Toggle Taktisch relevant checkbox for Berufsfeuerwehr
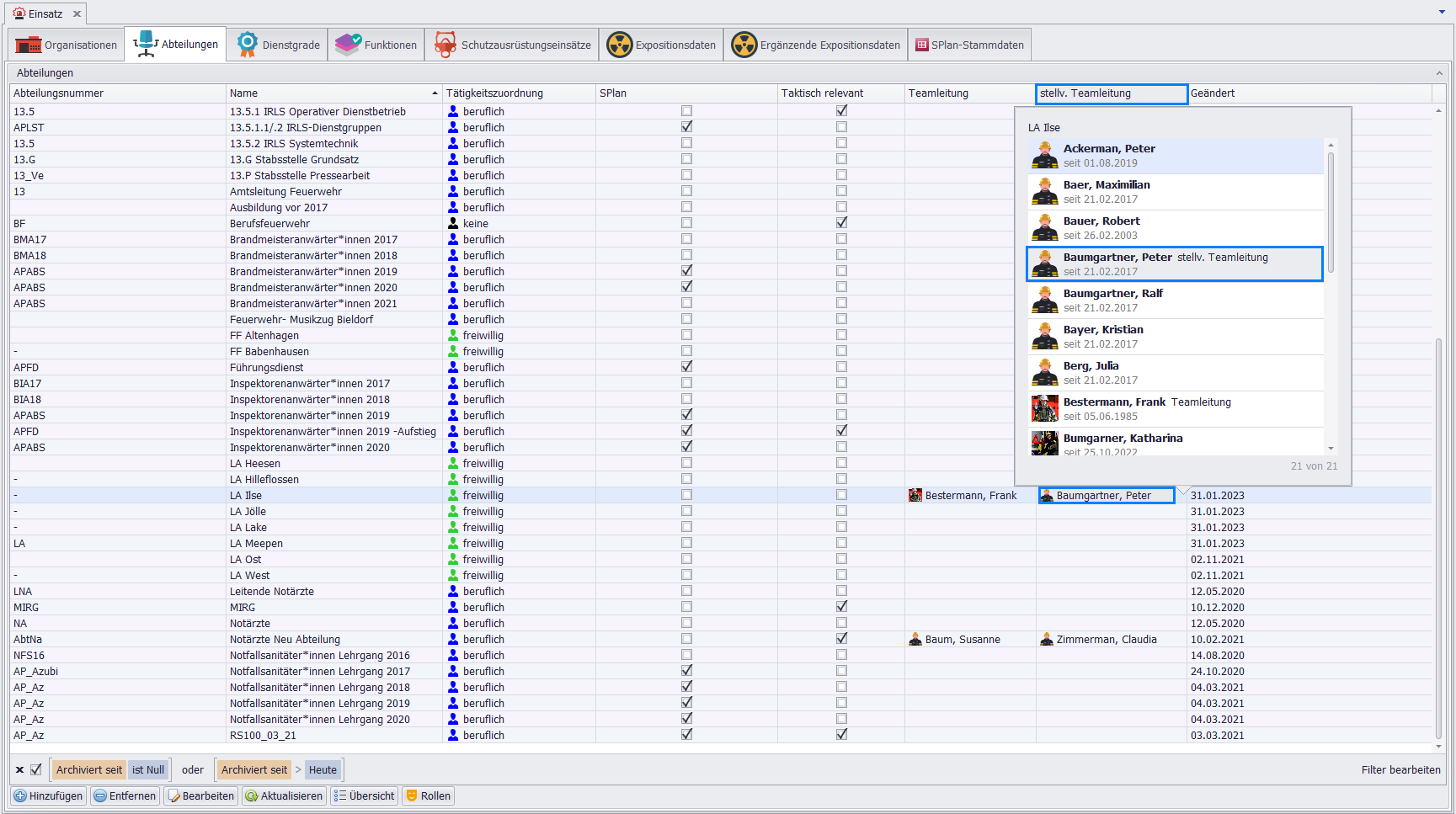The image size is (1456, 814). tap(841, 223)
